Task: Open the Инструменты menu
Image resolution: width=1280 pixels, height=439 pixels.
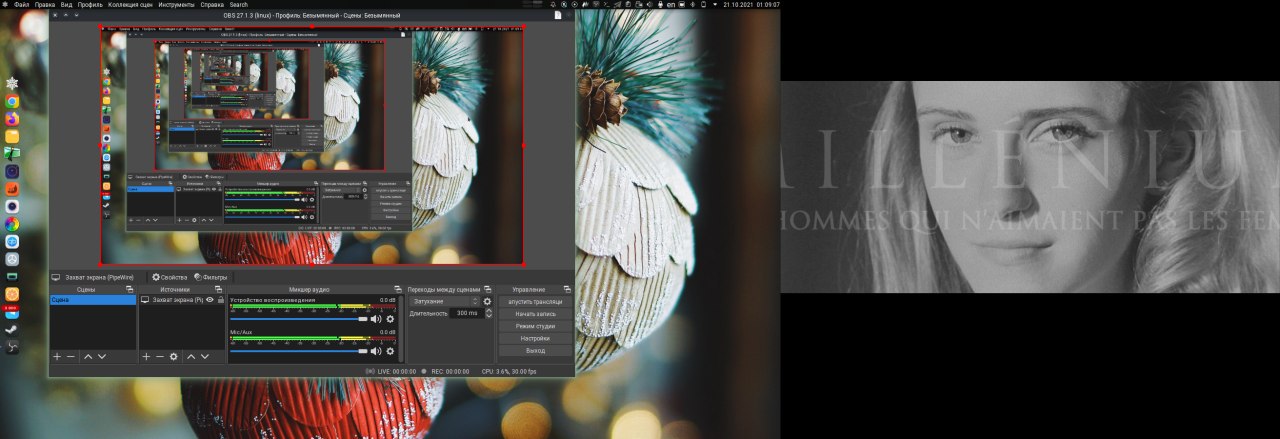Action: point(176,5)
